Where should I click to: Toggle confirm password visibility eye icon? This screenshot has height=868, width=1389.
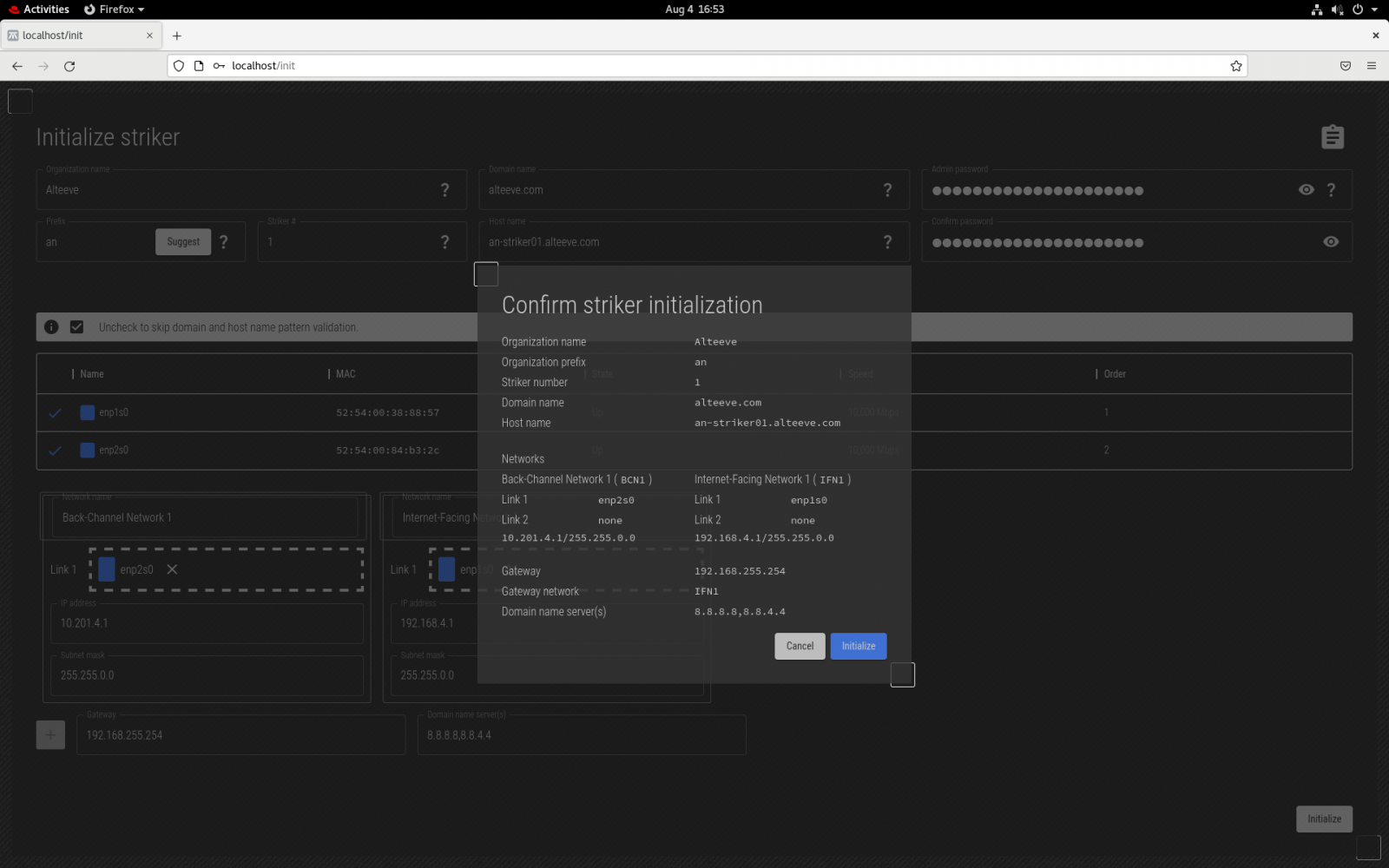coord(1330,242)
